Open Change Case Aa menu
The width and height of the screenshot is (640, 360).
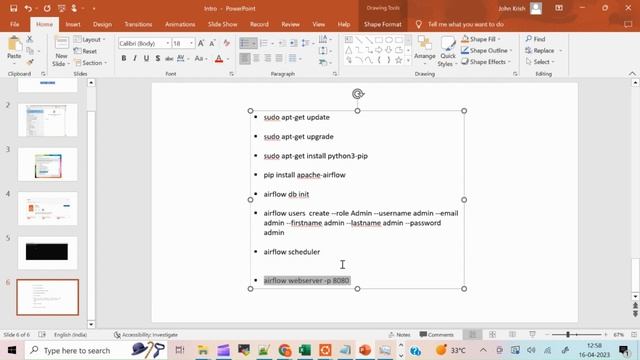coord(200,59)
